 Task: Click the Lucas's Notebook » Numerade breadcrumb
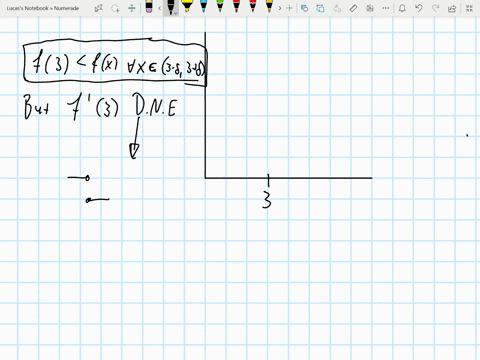43,8
